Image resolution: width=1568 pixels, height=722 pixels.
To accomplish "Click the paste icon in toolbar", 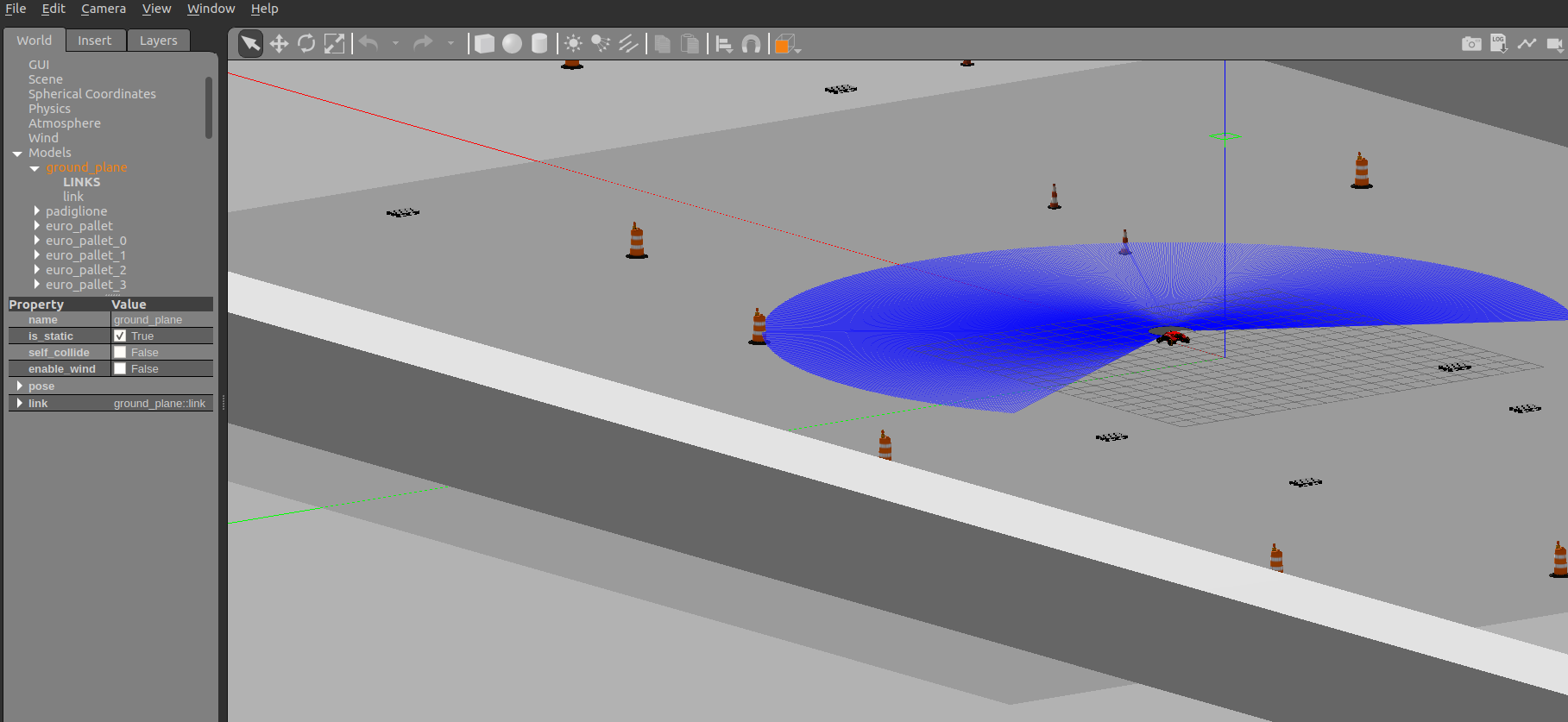I will [x=690, y=43].
